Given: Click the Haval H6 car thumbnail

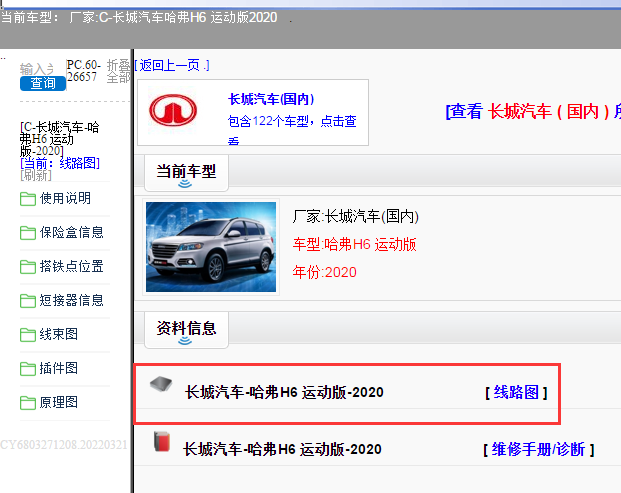Looking at the screenshot, I should [211, 247].
